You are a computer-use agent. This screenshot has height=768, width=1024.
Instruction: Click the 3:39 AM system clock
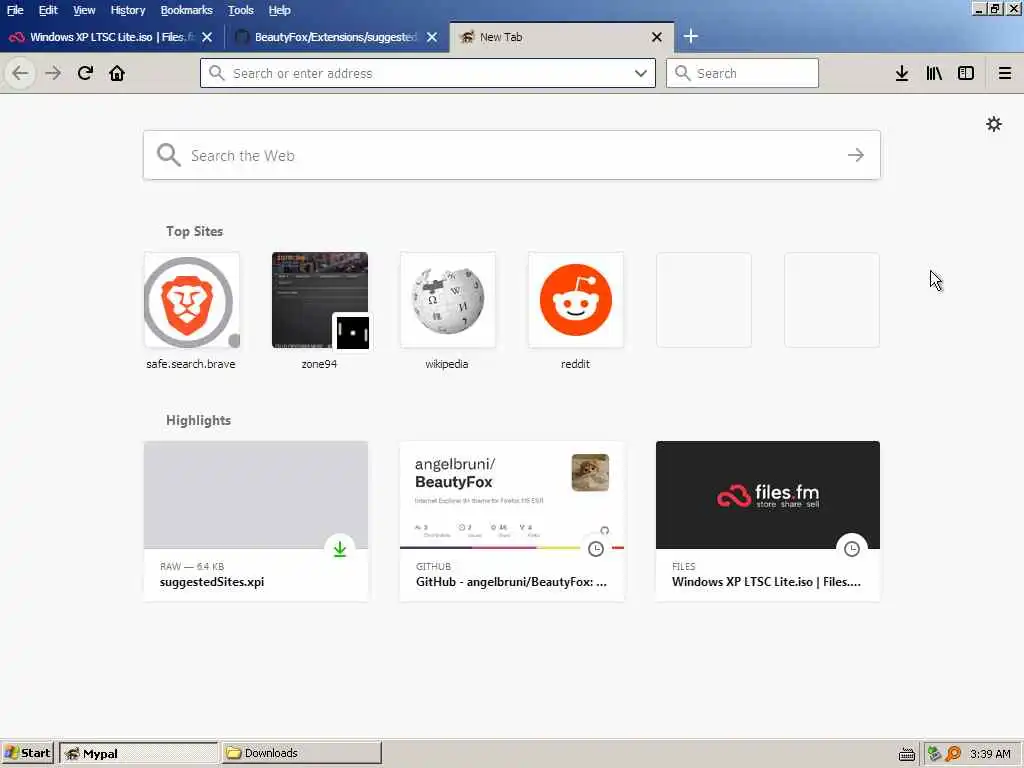990,754
